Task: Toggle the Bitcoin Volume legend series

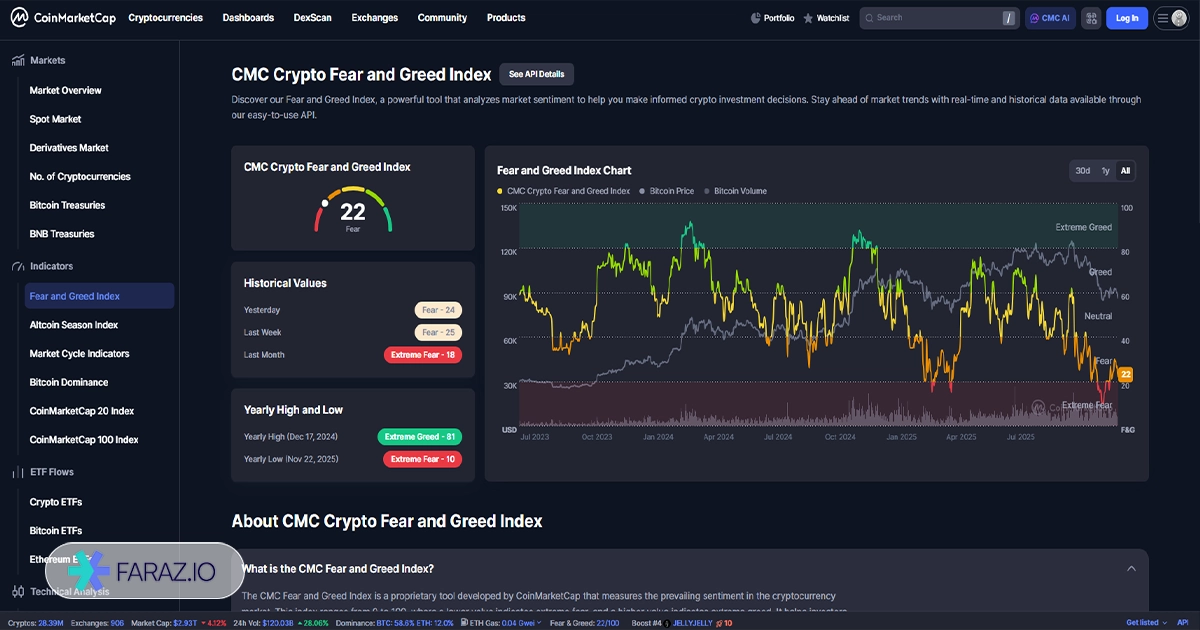Action: pos(735,191)
